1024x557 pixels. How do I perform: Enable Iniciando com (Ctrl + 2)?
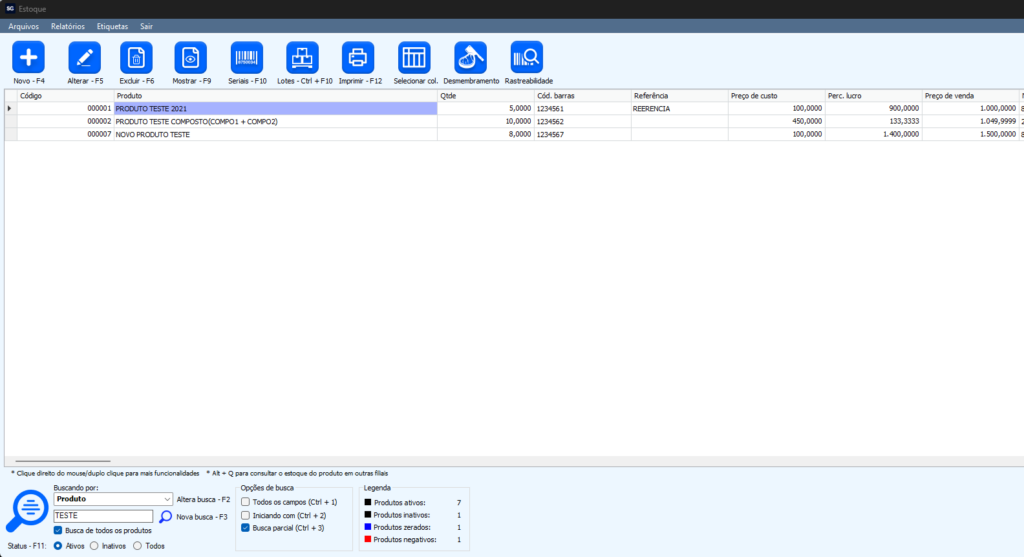tap(246, 515)
